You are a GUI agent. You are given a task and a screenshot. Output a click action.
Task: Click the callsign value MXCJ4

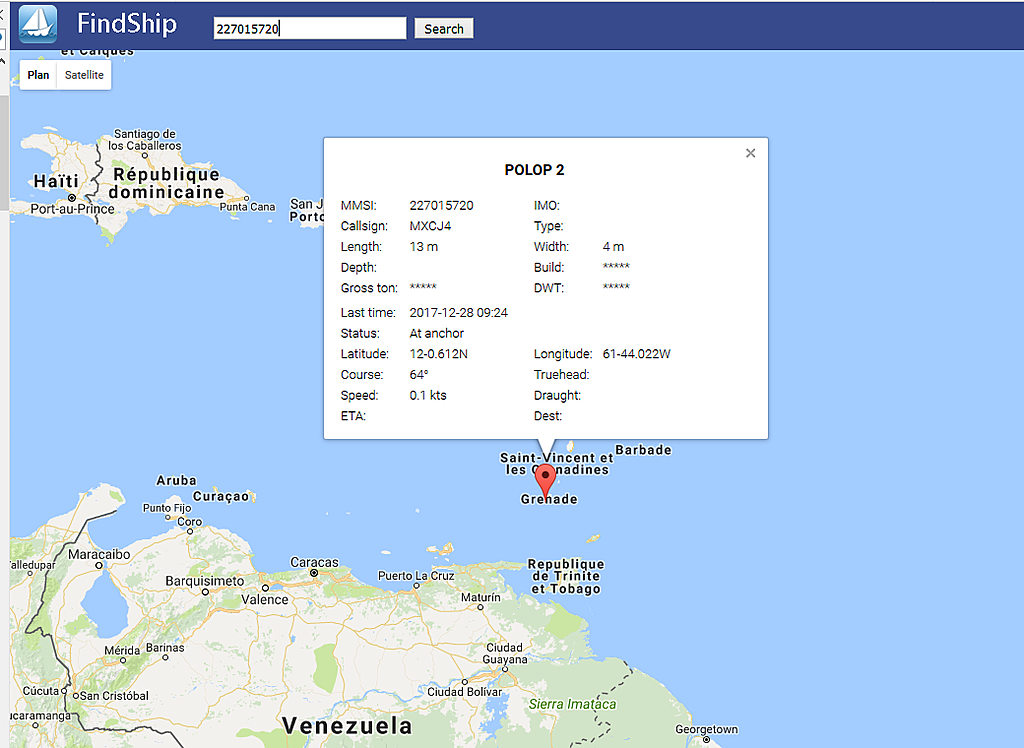point(430,226)
